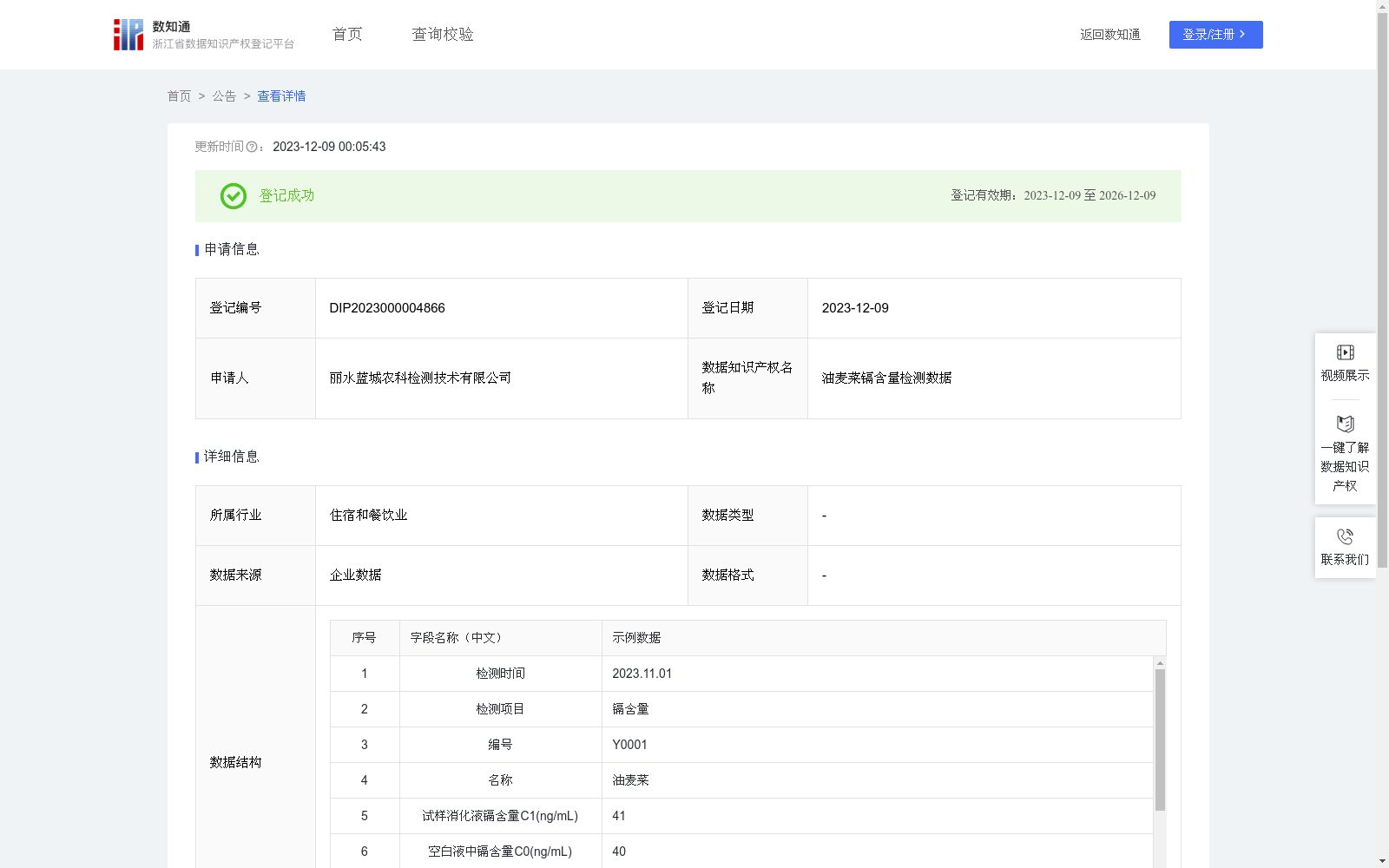Click the 数据类型 label cell
The width and height of the screenshot is (1389, 868).
[747, 516]
